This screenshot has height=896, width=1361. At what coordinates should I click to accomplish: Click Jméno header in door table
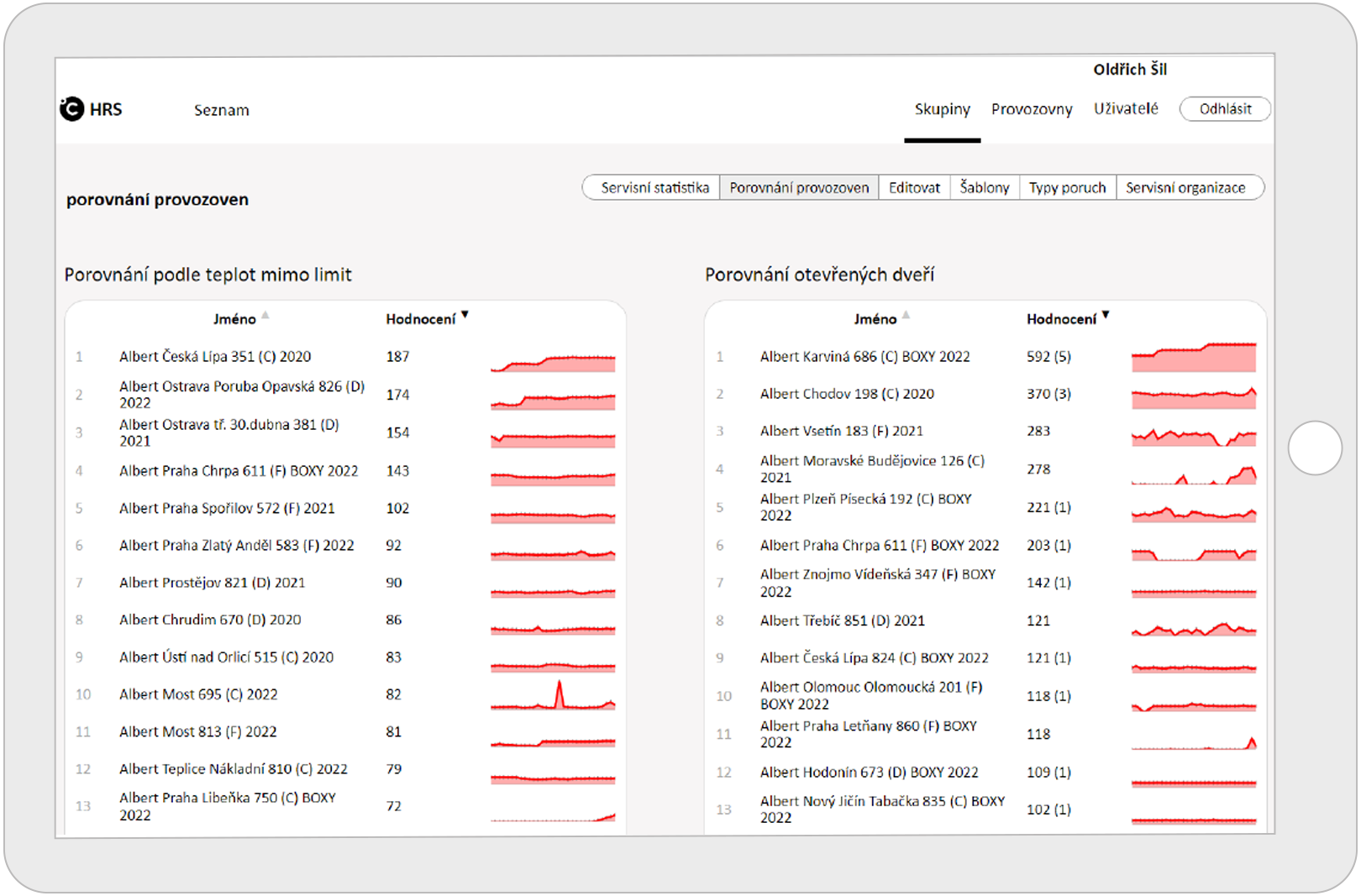[x=875, y=319]
